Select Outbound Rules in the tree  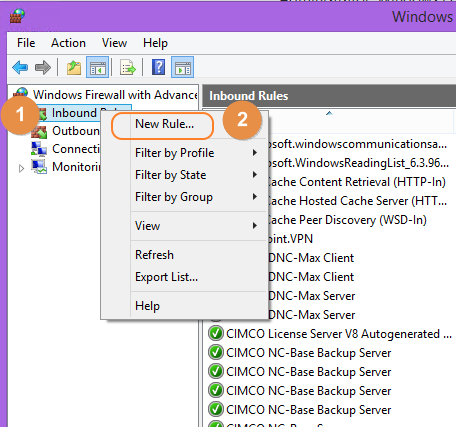75,131
